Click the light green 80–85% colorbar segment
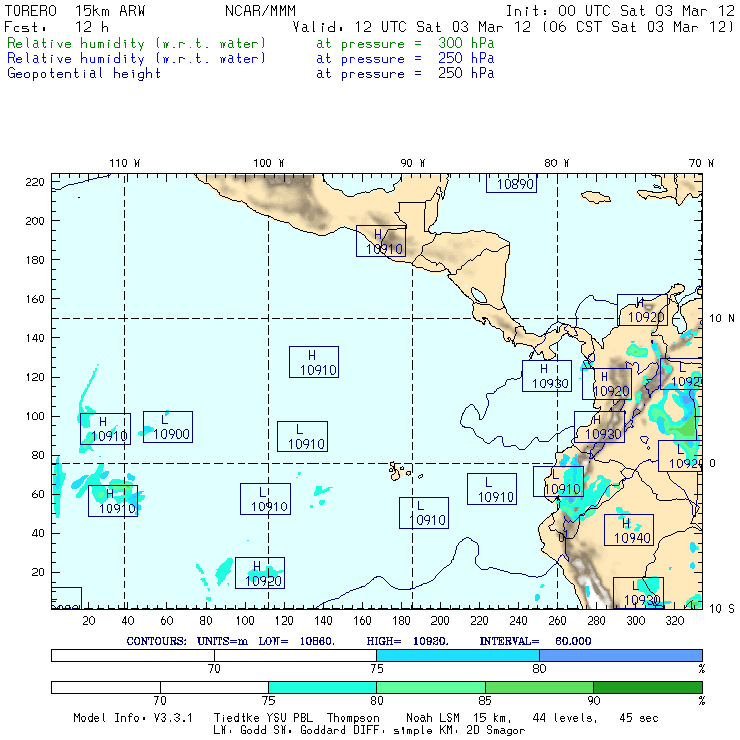This screenshot has height=740, width=740. pyautogui.click(x=431, y=687)
